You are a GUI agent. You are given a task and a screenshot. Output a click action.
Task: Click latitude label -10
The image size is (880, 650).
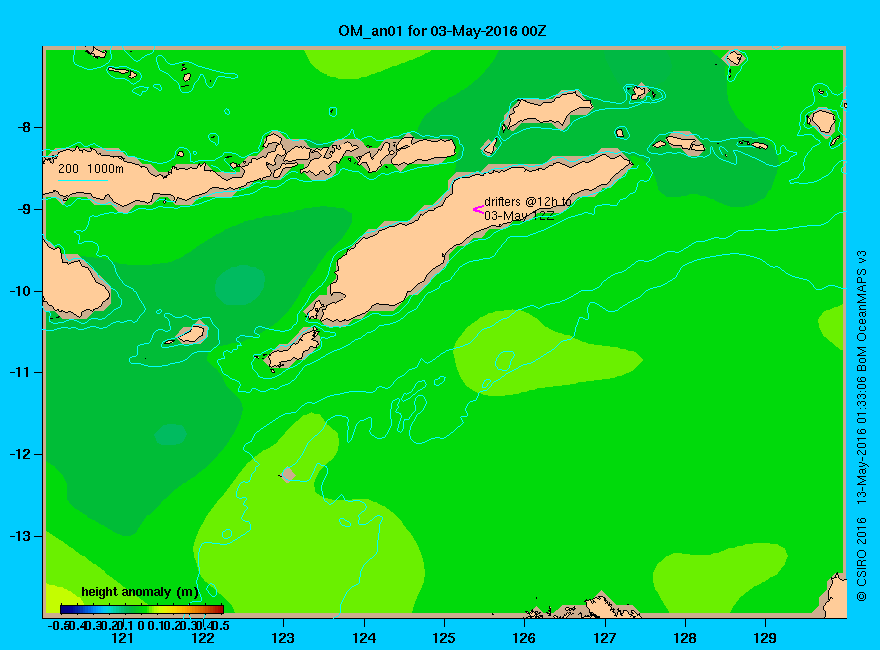(x=20, y=291)
